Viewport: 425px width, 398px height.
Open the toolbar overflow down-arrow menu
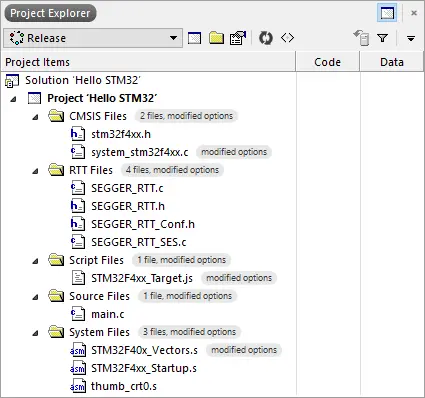point(411,39)
